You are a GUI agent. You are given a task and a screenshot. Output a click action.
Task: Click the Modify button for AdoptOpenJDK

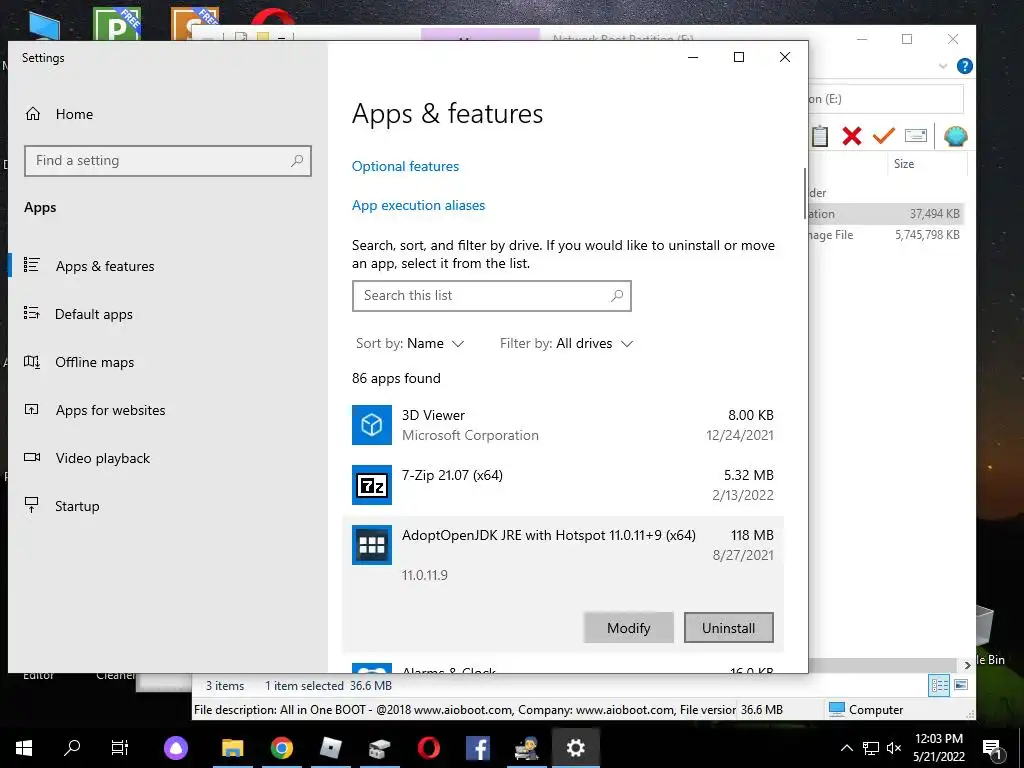pyautogui.click(x=628, y=628)
